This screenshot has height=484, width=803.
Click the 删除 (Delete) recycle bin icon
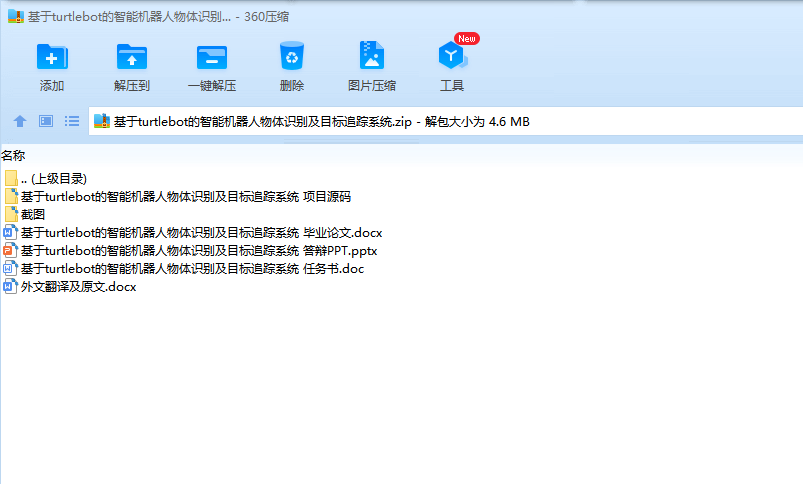291,55
